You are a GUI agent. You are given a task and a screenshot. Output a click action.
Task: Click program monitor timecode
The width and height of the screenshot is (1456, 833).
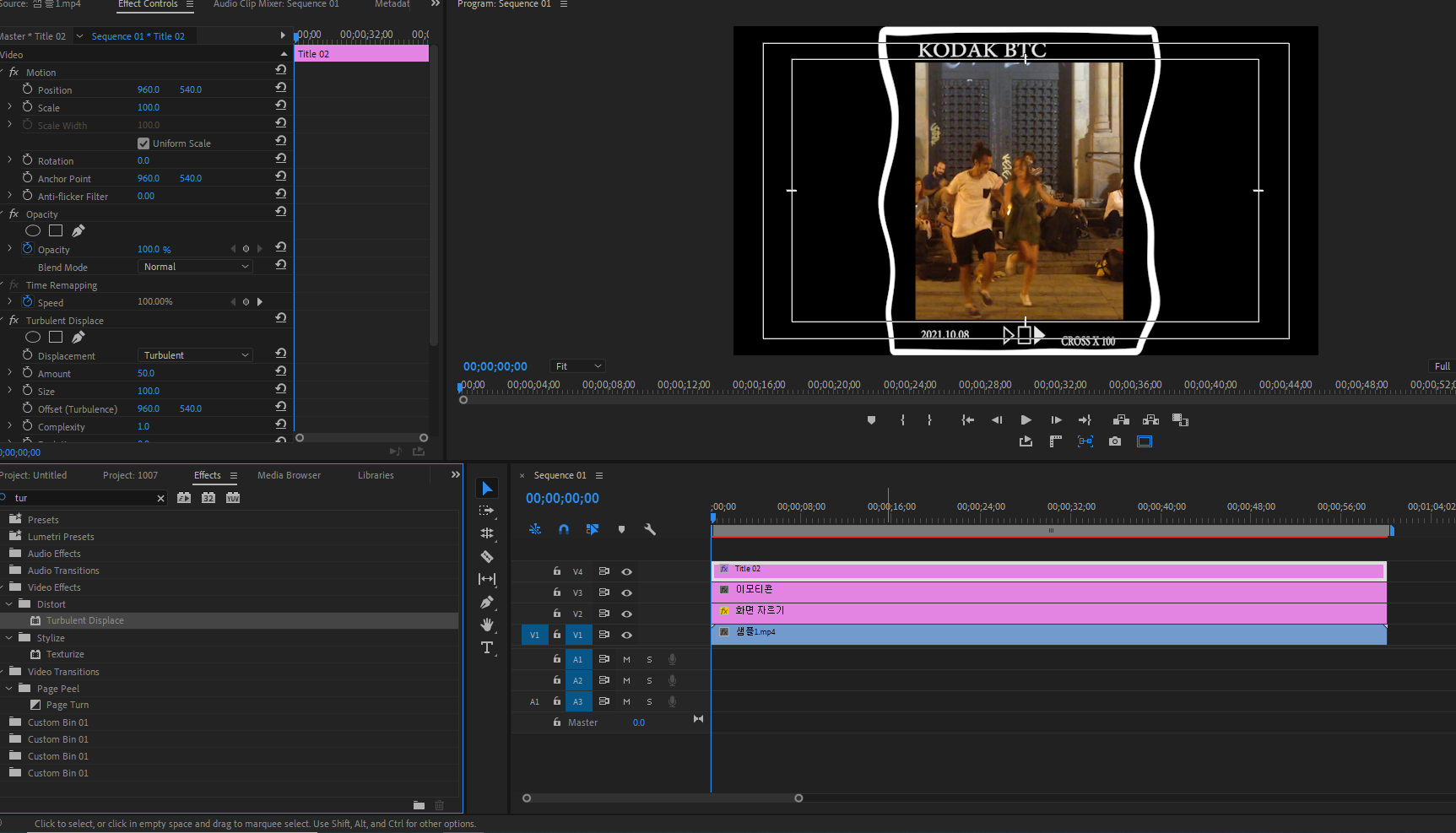click(x=495, y=366)
